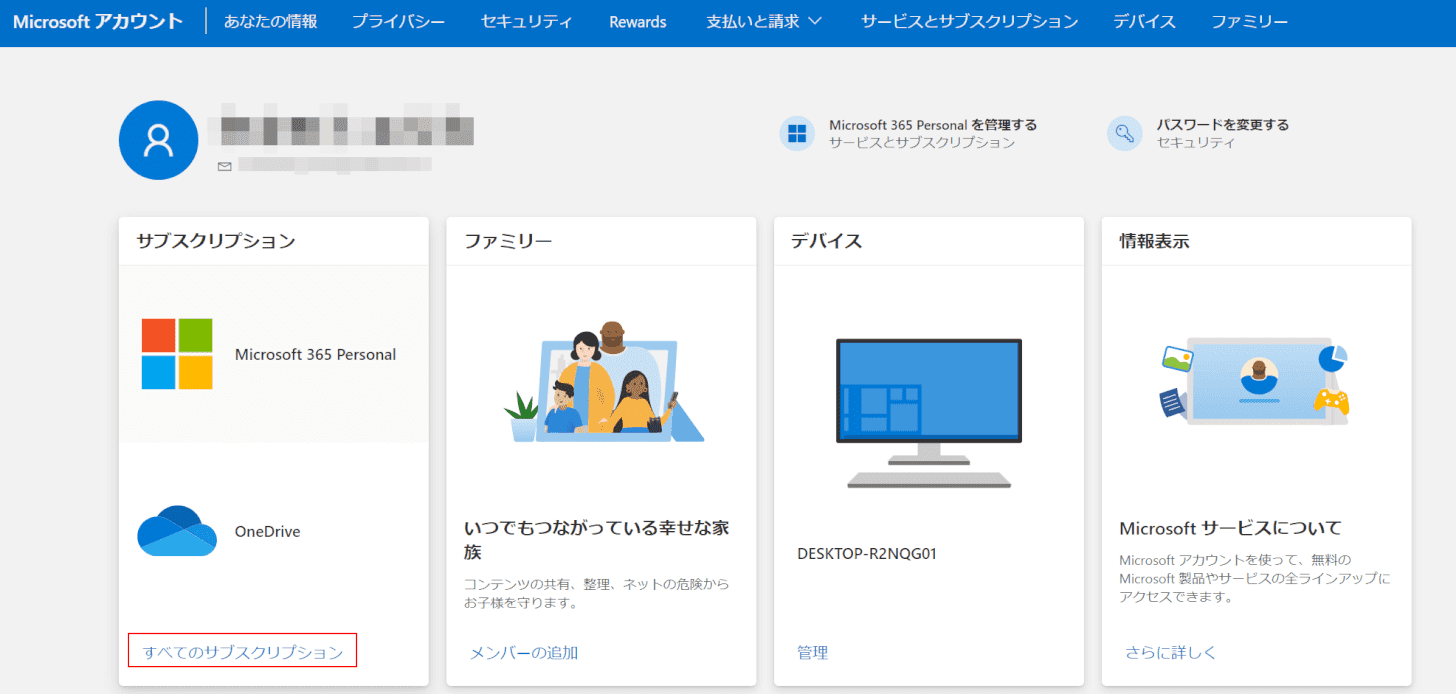Screen dimensions: 1456x694
Task: Open すべてのサブスクリプション link
Action: [243, 652]
